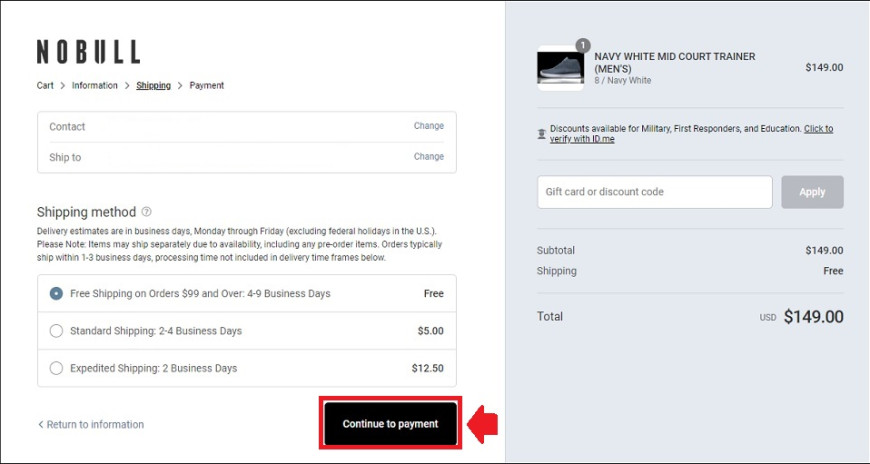870x464 pixels.
Task: Change the Ship to address
Action: pos(429,157)
